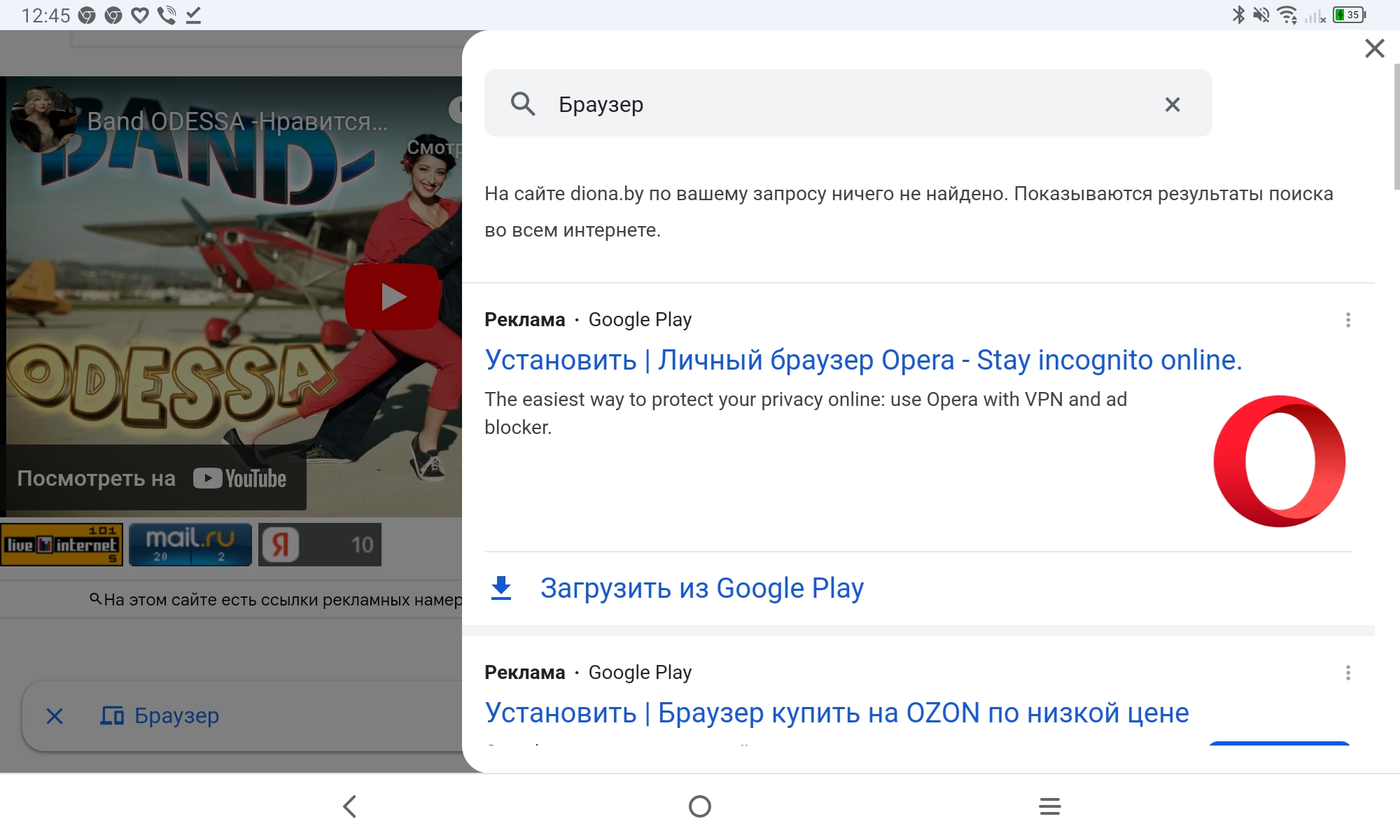
Task: Open options menu for Opera ad
Action: point(1347,320)
